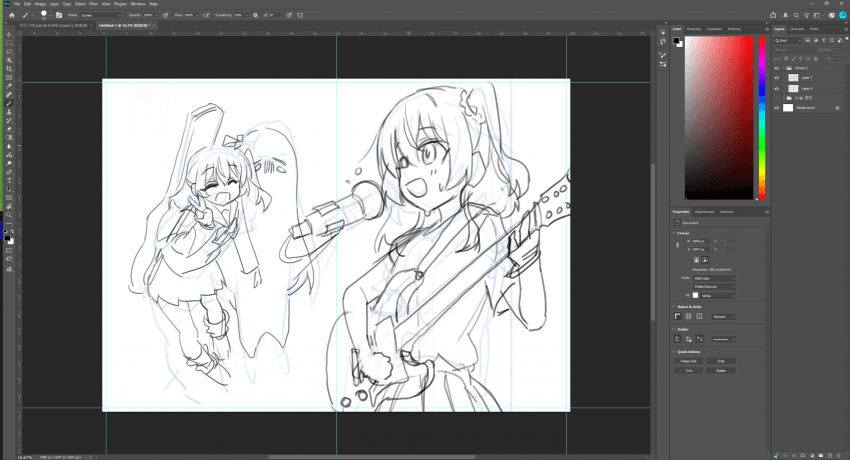Click the link width and height icon
This screenshot has height=460, width=850.
coord(677,245)
